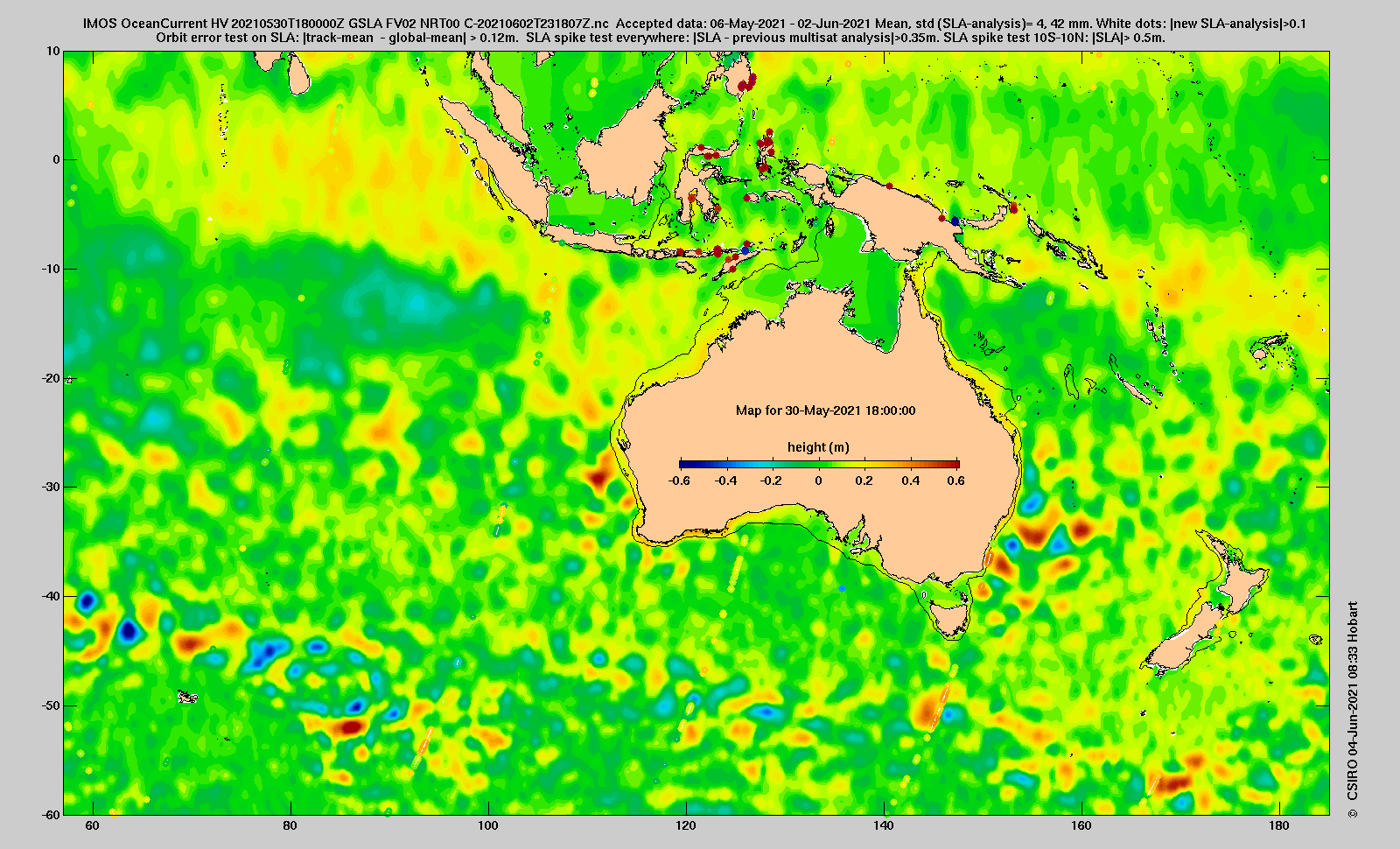Click the latitude axis label -30
Screen dimensions: 1400x849
[51, 487]
